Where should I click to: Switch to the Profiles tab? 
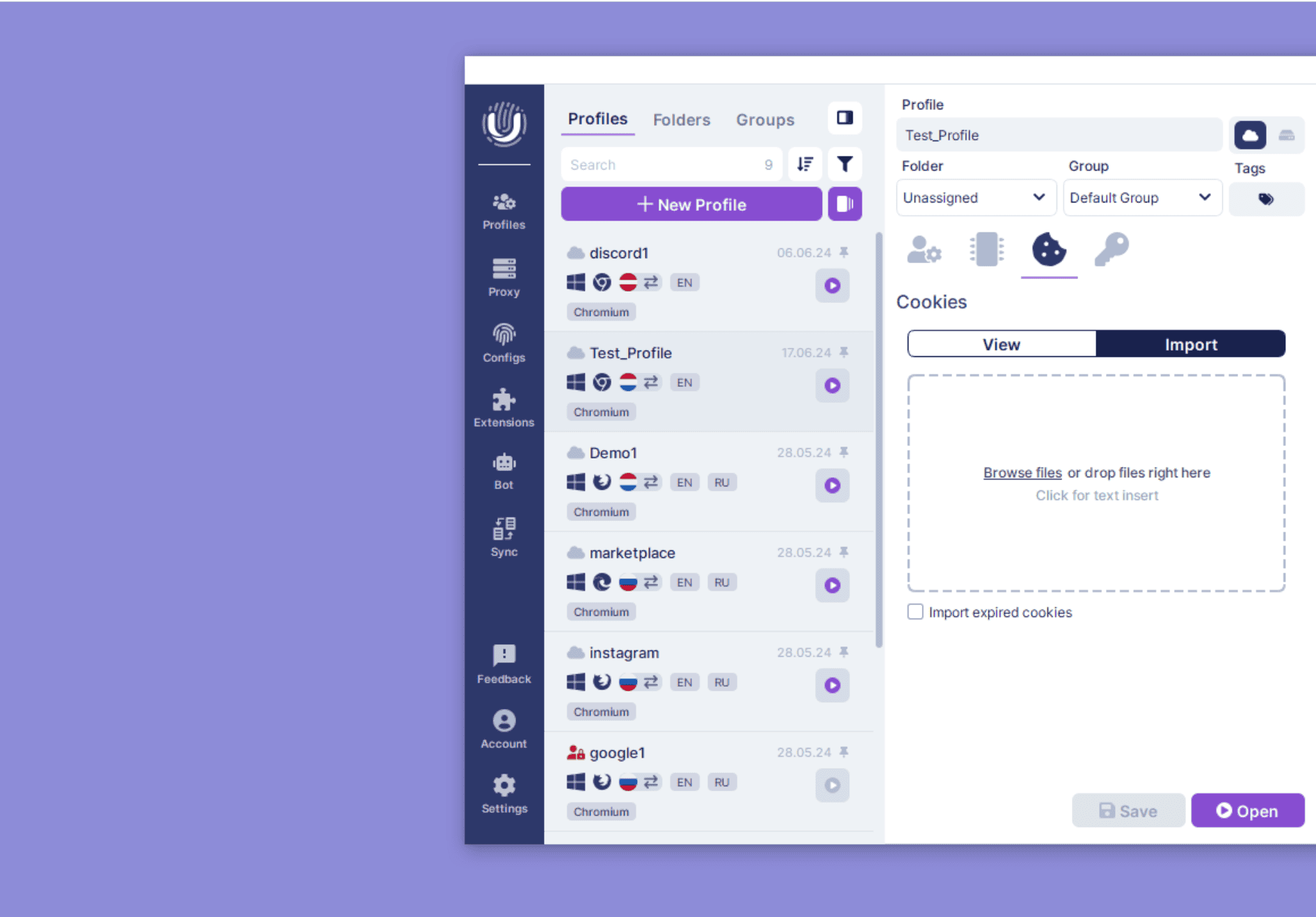(597, 119)
